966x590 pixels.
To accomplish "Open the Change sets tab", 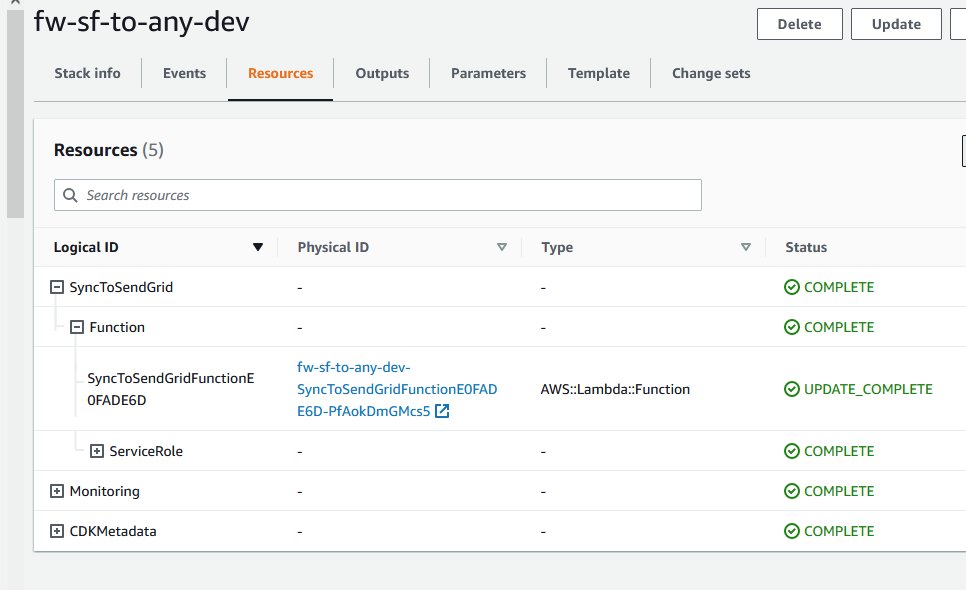I will tap(711, 73).
